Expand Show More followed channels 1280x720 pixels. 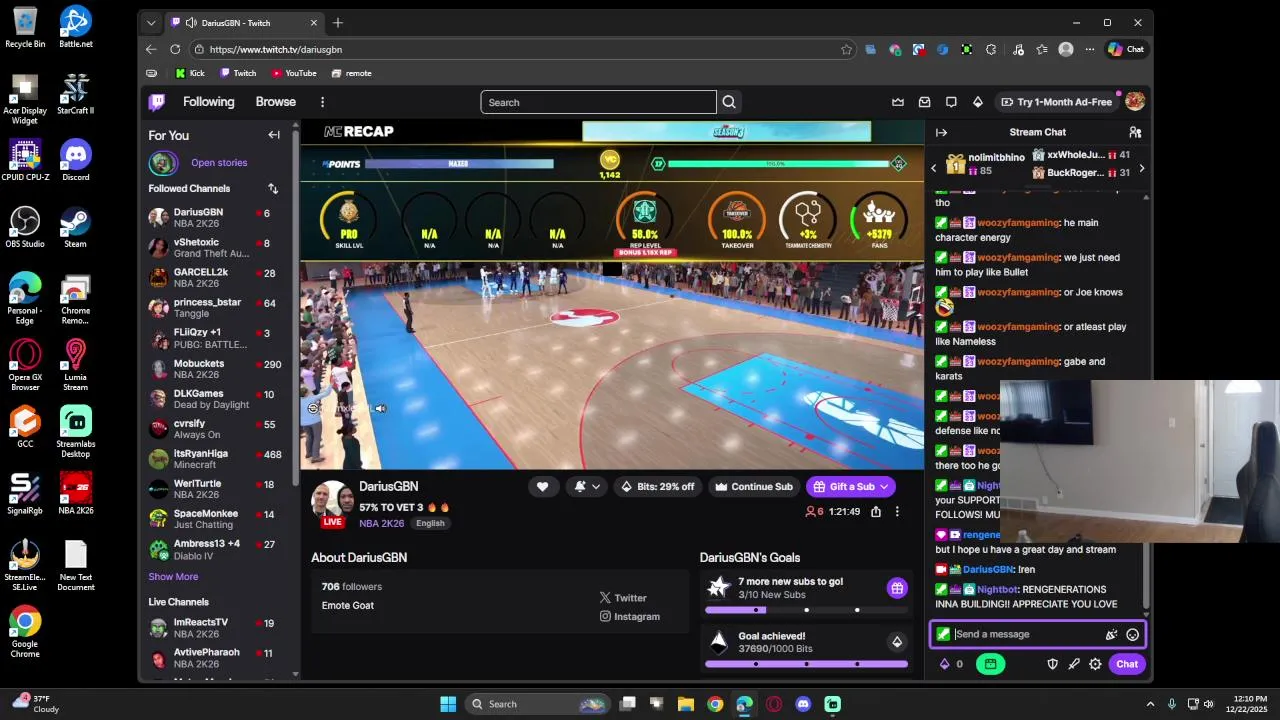pyautogui.click(x=173, y=577)
